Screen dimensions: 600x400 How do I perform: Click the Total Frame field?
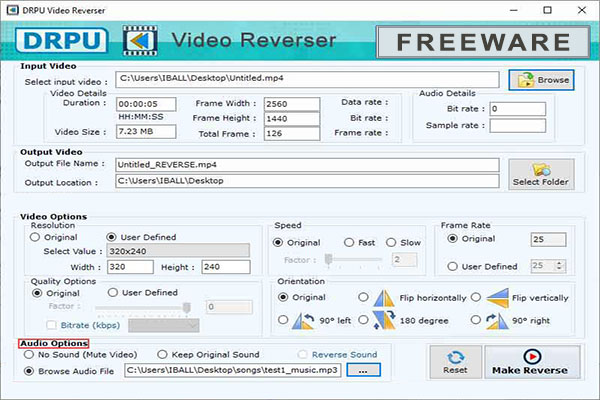click(x=292, y=134)
